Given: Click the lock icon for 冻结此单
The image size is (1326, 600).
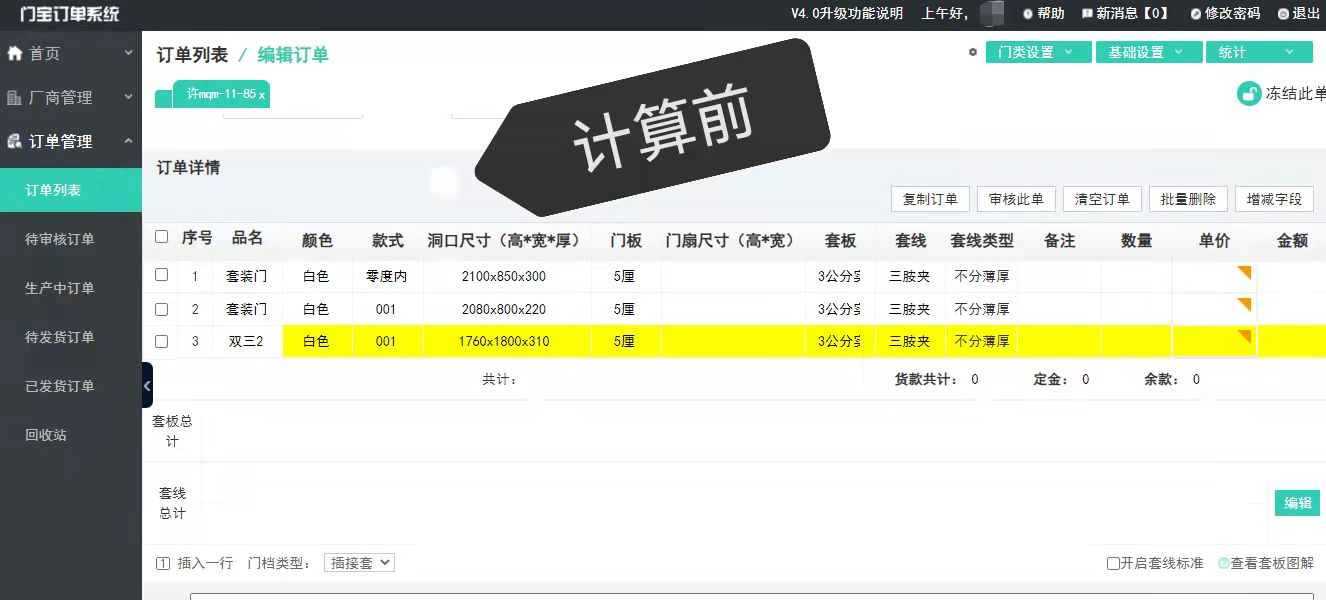Looking at the screenshot, I should coord(1249,94).
